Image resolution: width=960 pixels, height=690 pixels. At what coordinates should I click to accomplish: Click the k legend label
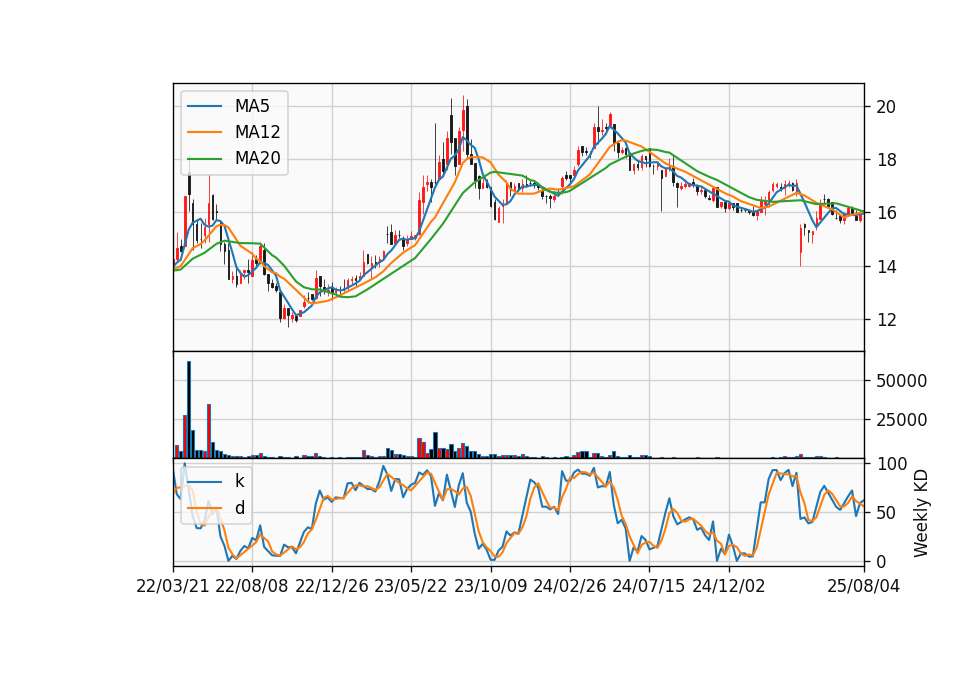tap(239, 481)
